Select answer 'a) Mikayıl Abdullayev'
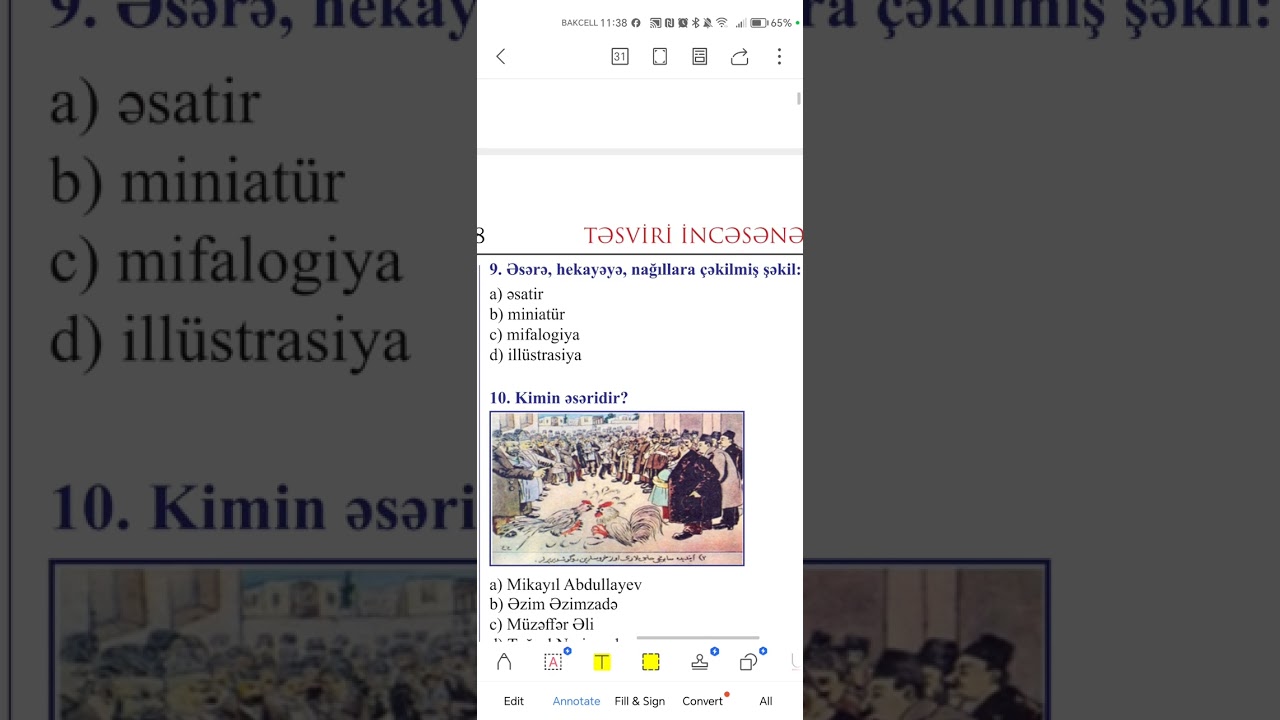This screenshot has width=1280, height=720. coord(566,585)
